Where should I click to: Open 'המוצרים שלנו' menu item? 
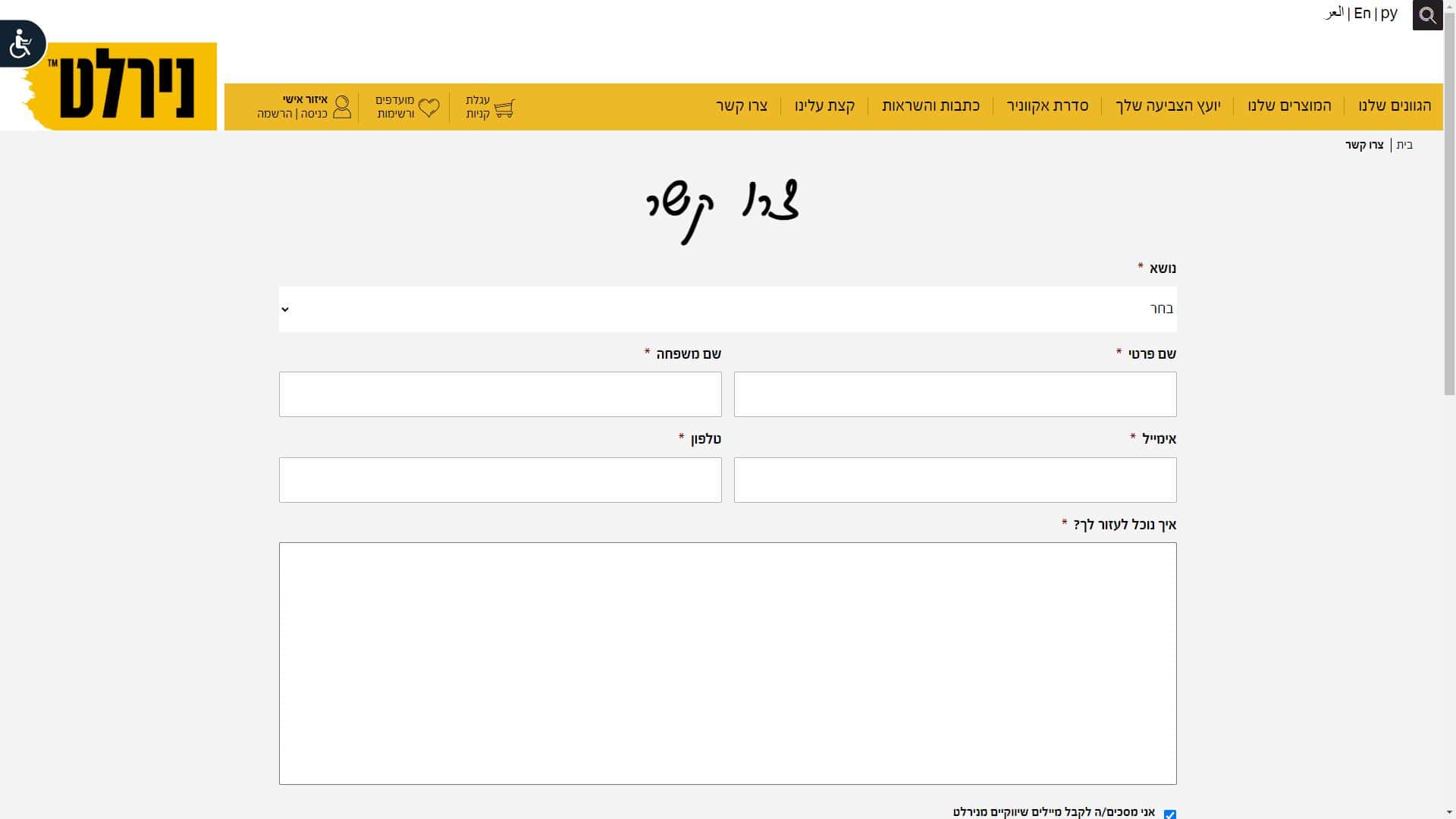(x=1289, y=106)
